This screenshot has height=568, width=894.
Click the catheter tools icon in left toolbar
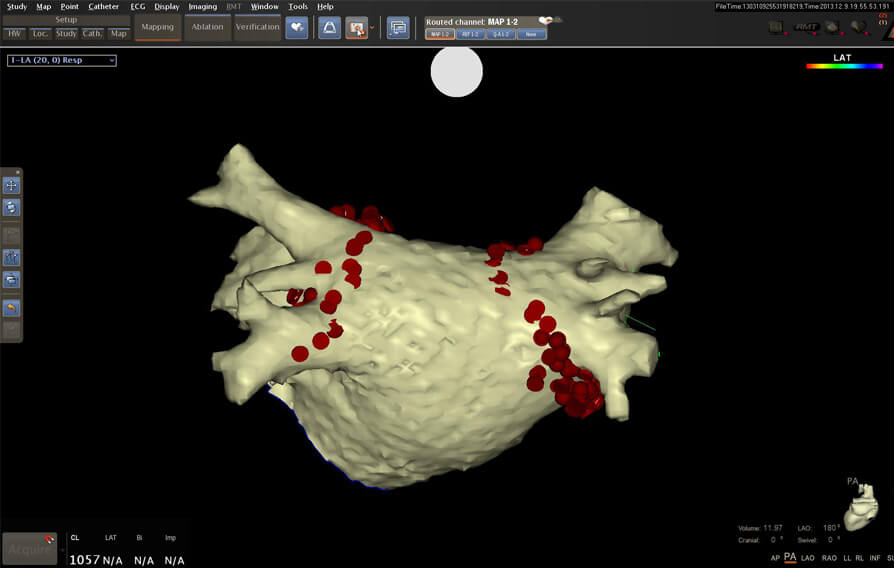(12, 257)
